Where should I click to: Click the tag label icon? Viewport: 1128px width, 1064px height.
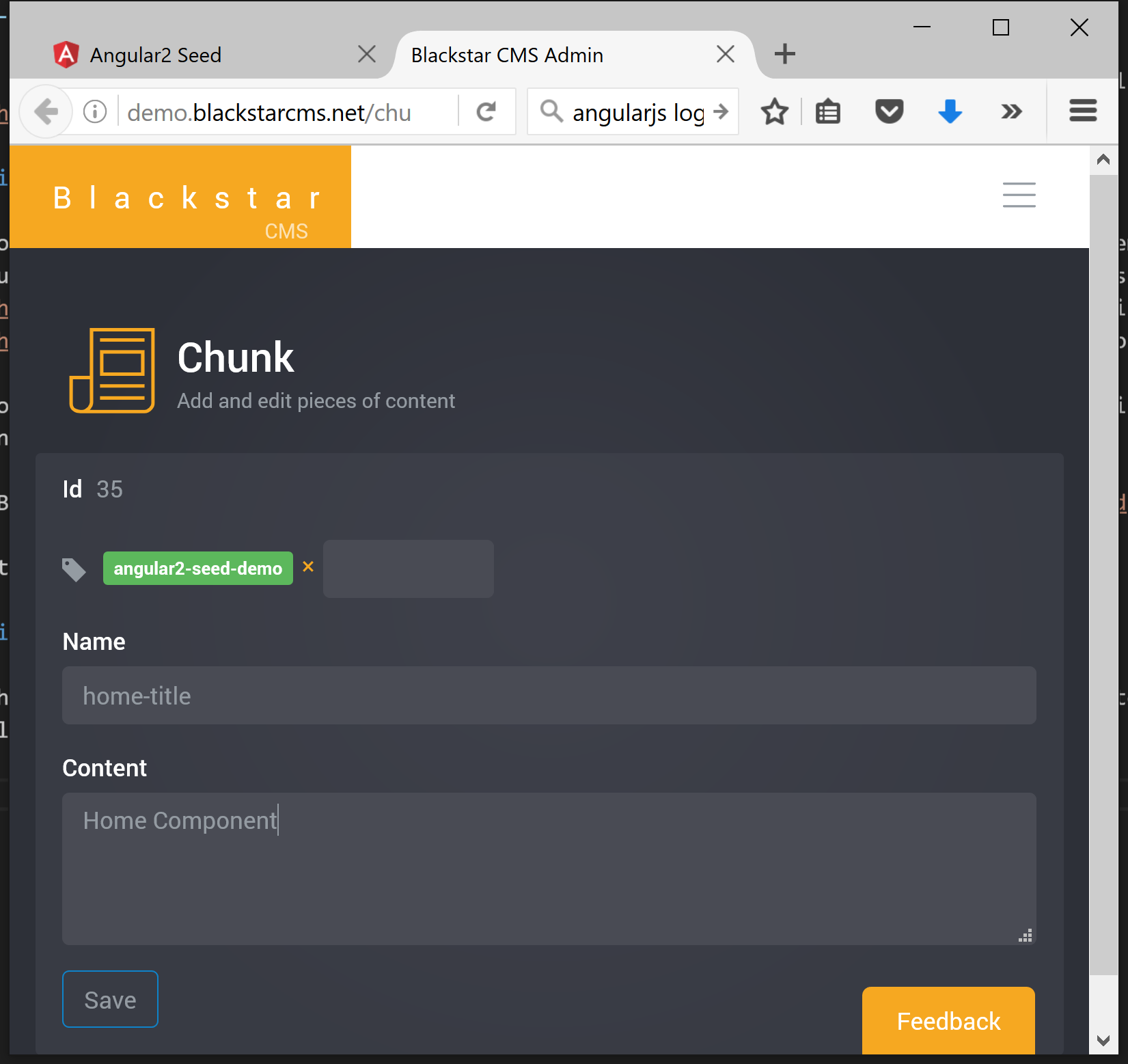click(74, 569)
